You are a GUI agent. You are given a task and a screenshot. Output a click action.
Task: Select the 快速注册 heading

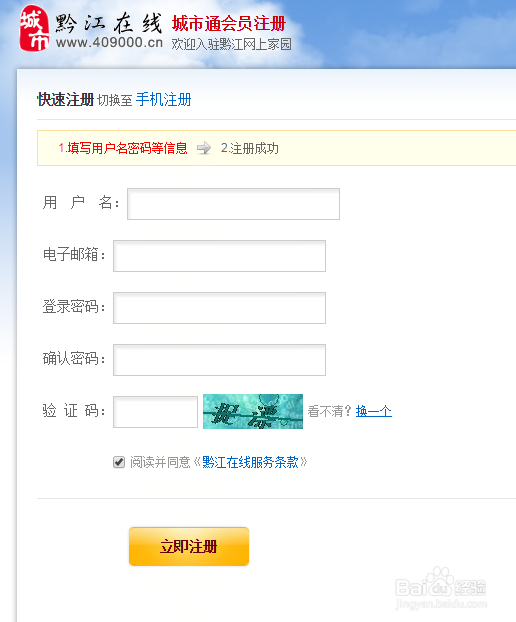point(65,100)
